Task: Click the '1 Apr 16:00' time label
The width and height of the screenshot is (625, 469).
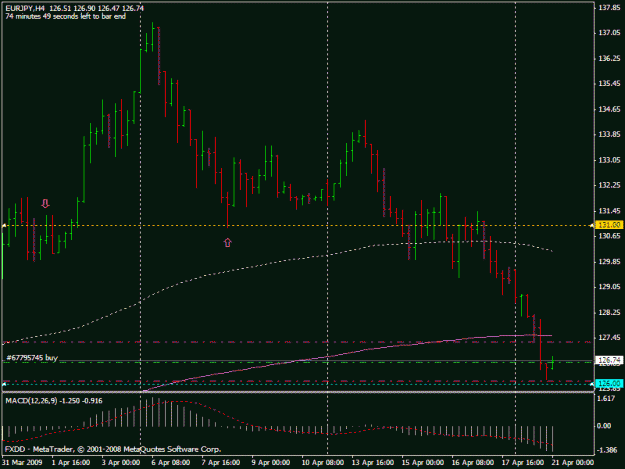Action: pyautogui.click(x=71, y=463)
